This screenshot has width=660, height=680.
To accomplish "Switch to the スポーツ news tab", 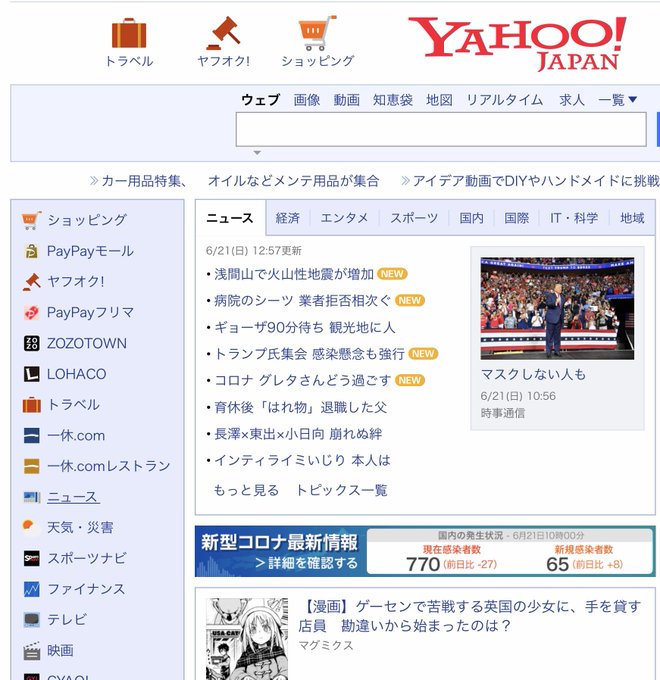I will click(414, 218).
